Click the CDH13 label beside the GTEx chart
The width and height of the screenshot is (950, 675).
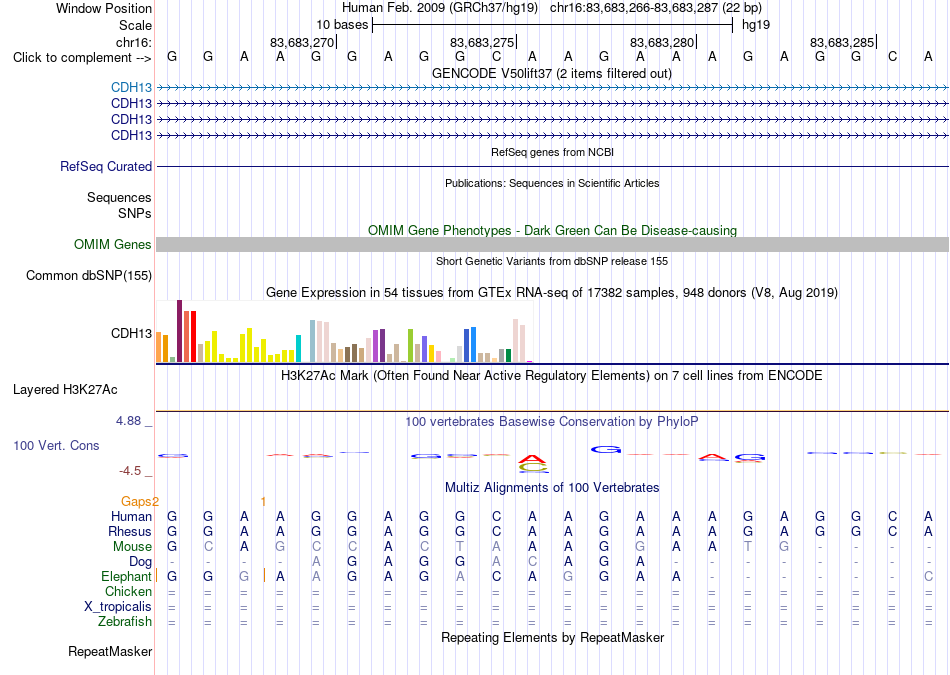point(131,333)
